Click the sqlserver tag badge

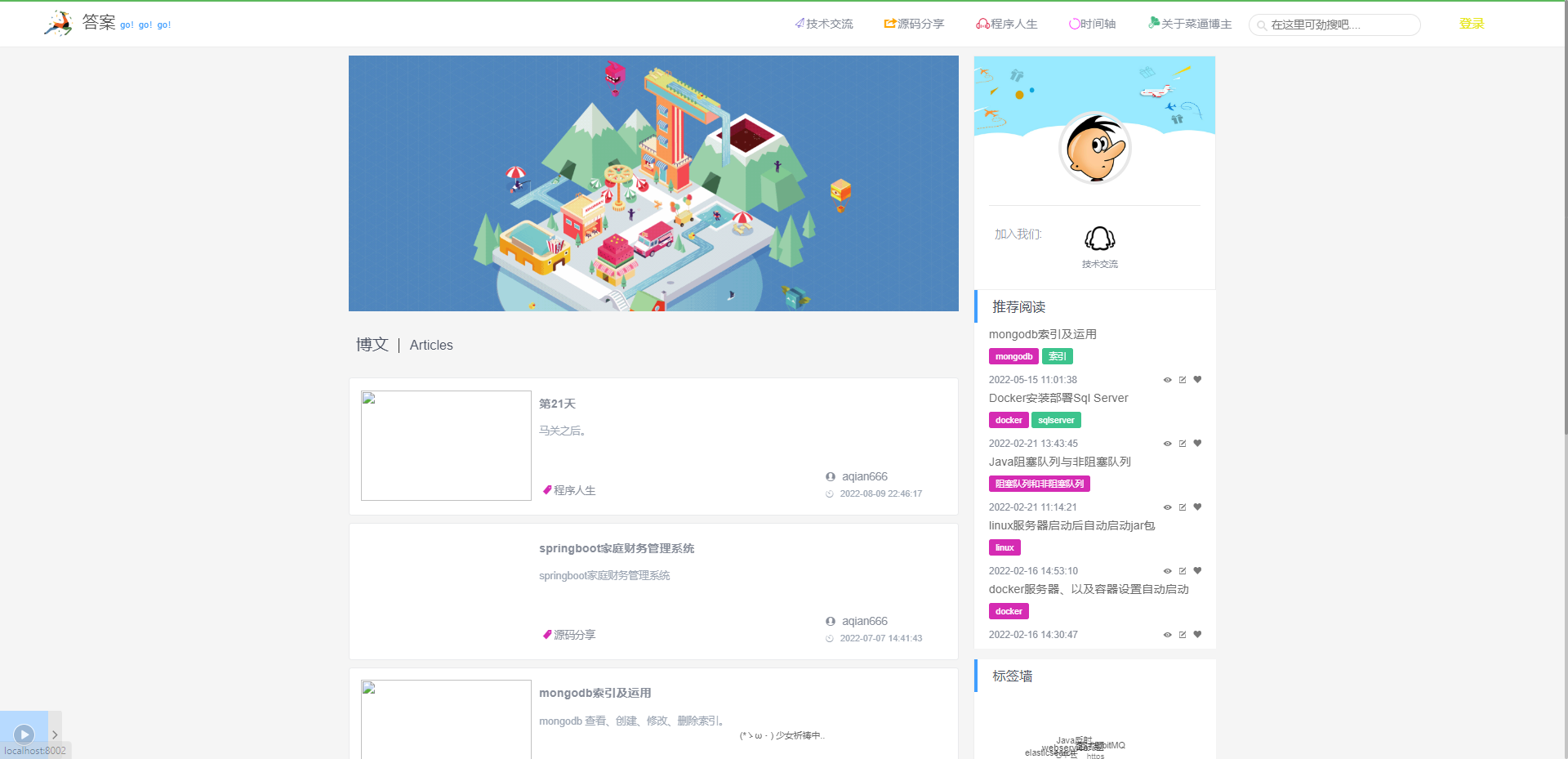coord(1056,420)
